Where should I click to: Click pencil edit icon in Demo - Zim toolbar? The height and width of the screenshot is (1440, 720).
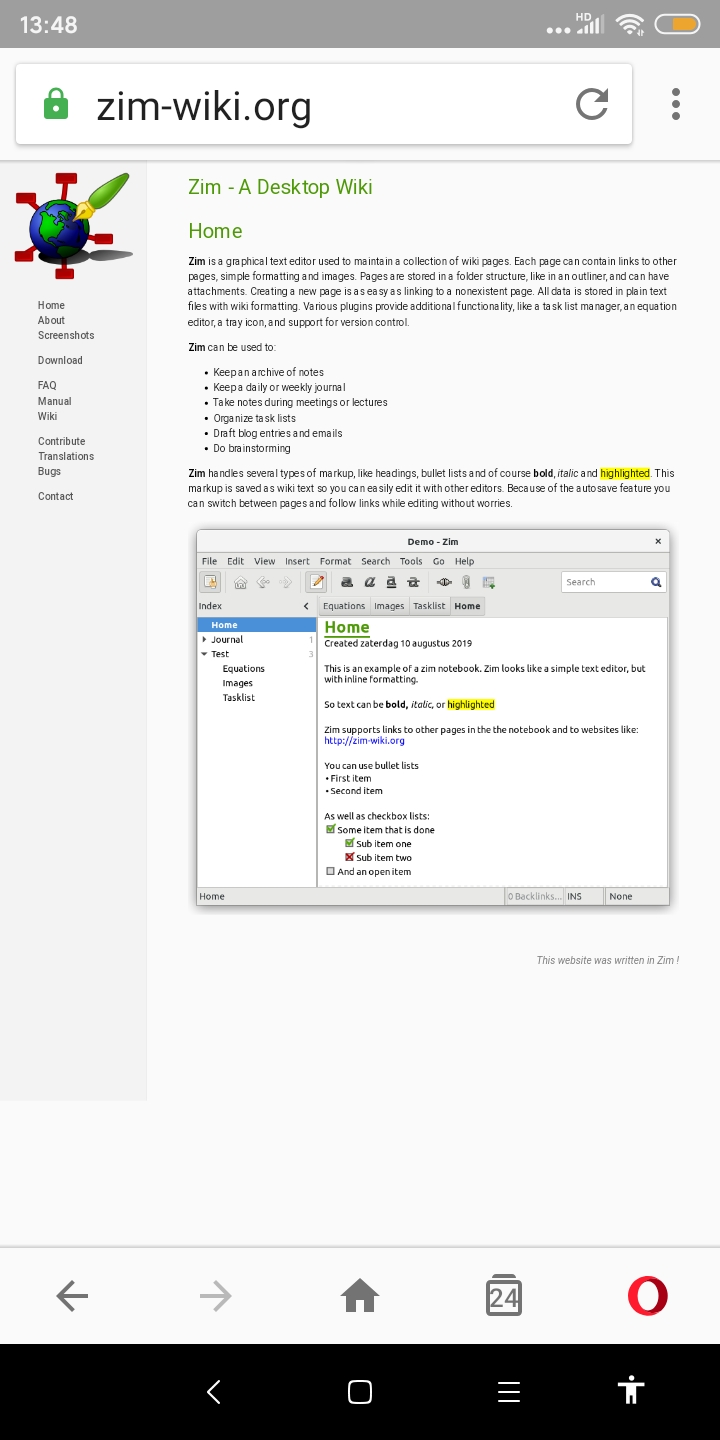coord(316,582)
